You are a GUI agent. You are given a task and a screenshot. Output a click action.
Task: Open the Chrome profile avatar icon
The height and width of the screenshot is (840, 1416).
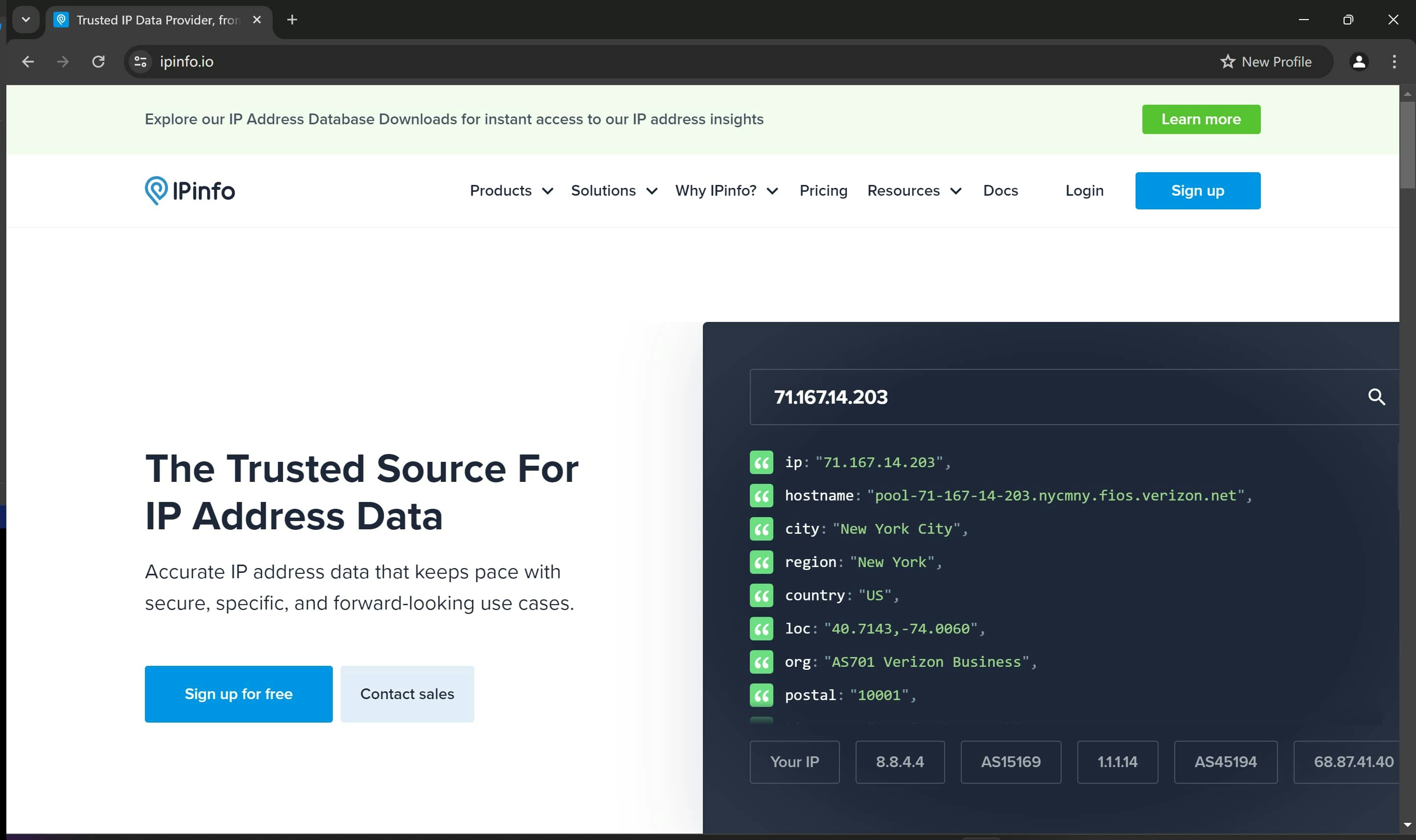coord(1358,62)
